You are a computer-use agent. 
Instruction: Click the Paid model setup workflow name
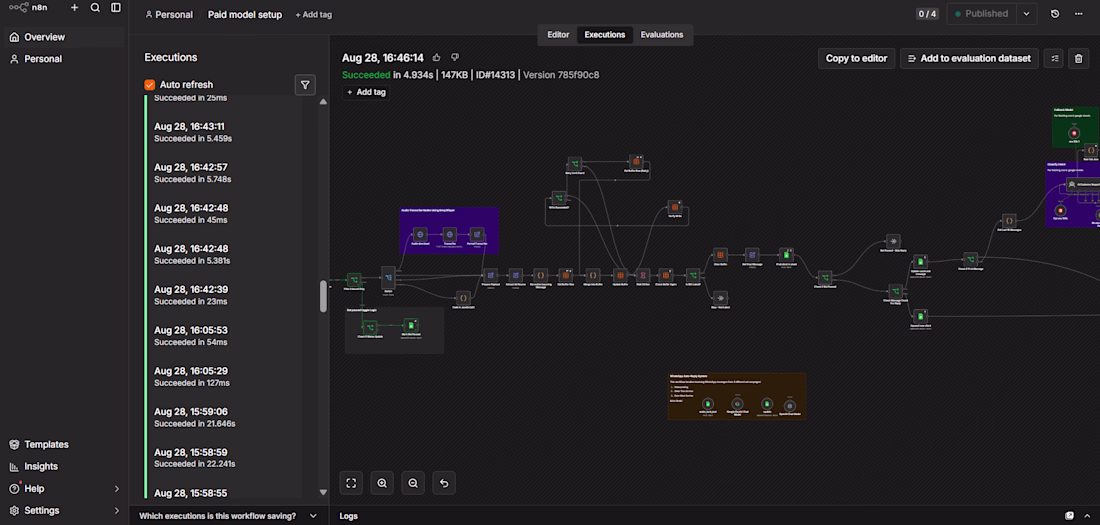pos(245,15)
